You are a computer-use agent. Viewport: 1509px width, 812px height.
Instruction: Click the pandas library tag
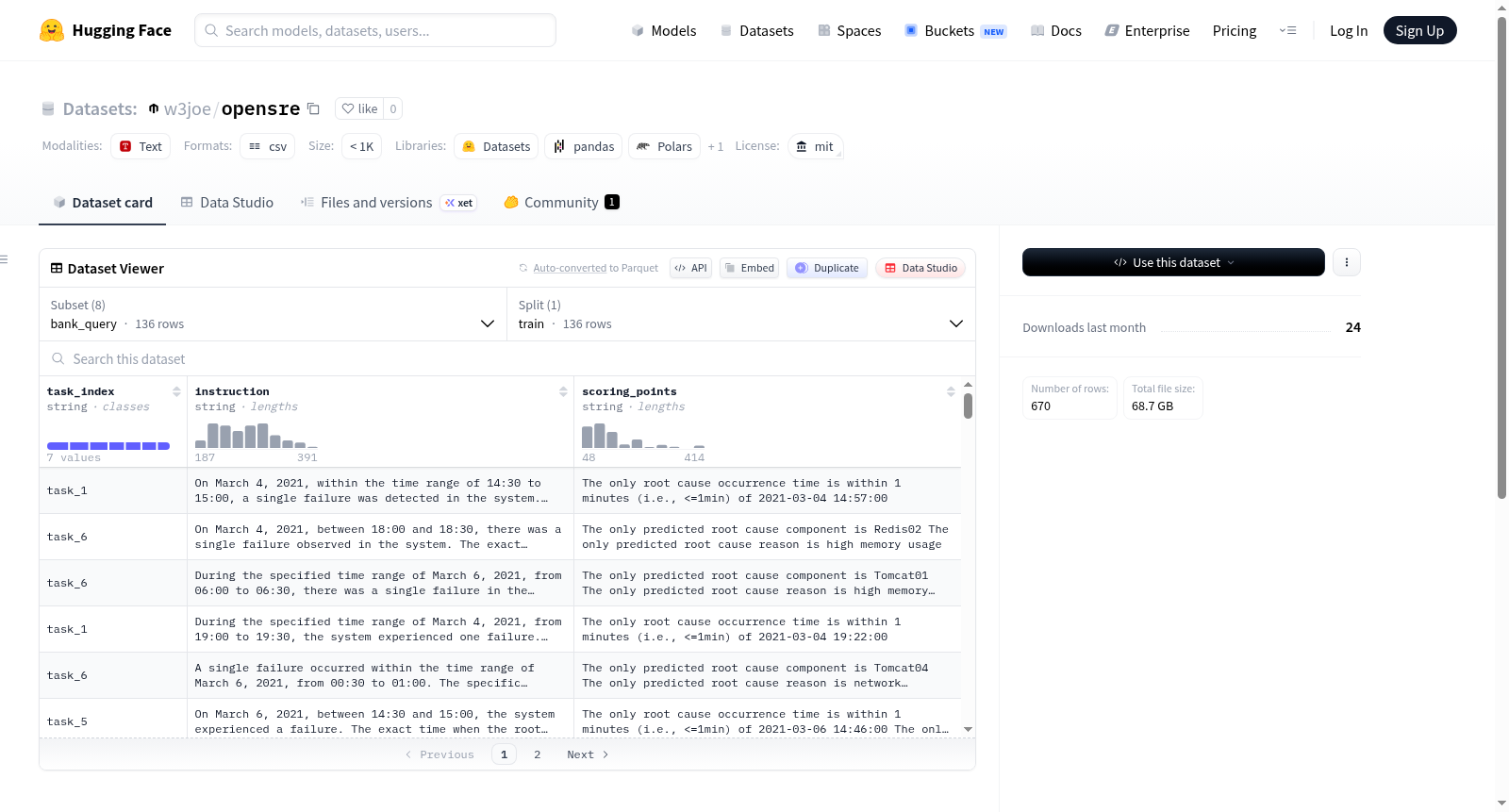point(584,146)
